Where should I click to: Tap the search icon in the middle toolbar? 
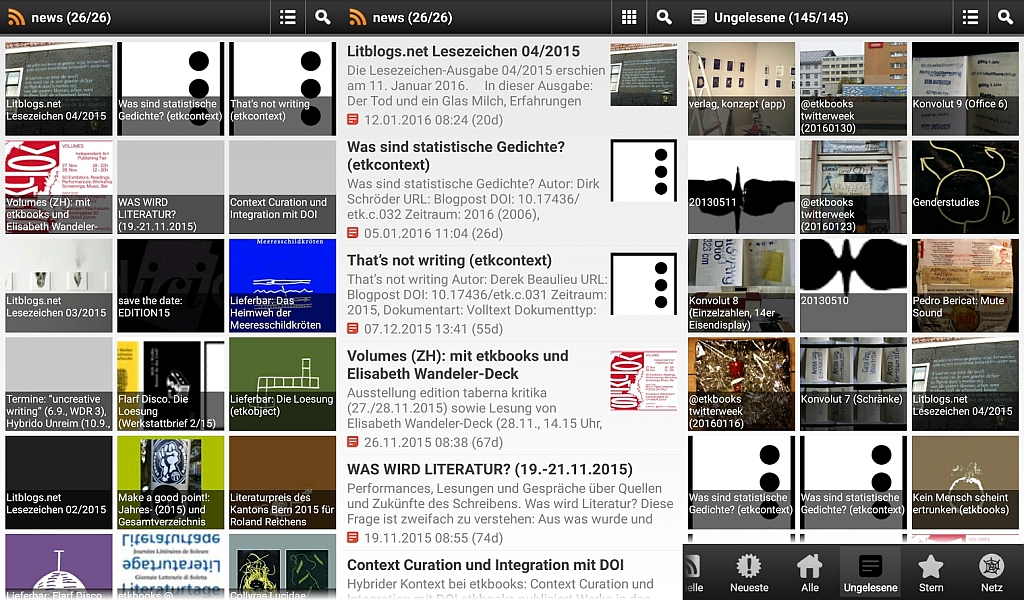click(666, 17)
